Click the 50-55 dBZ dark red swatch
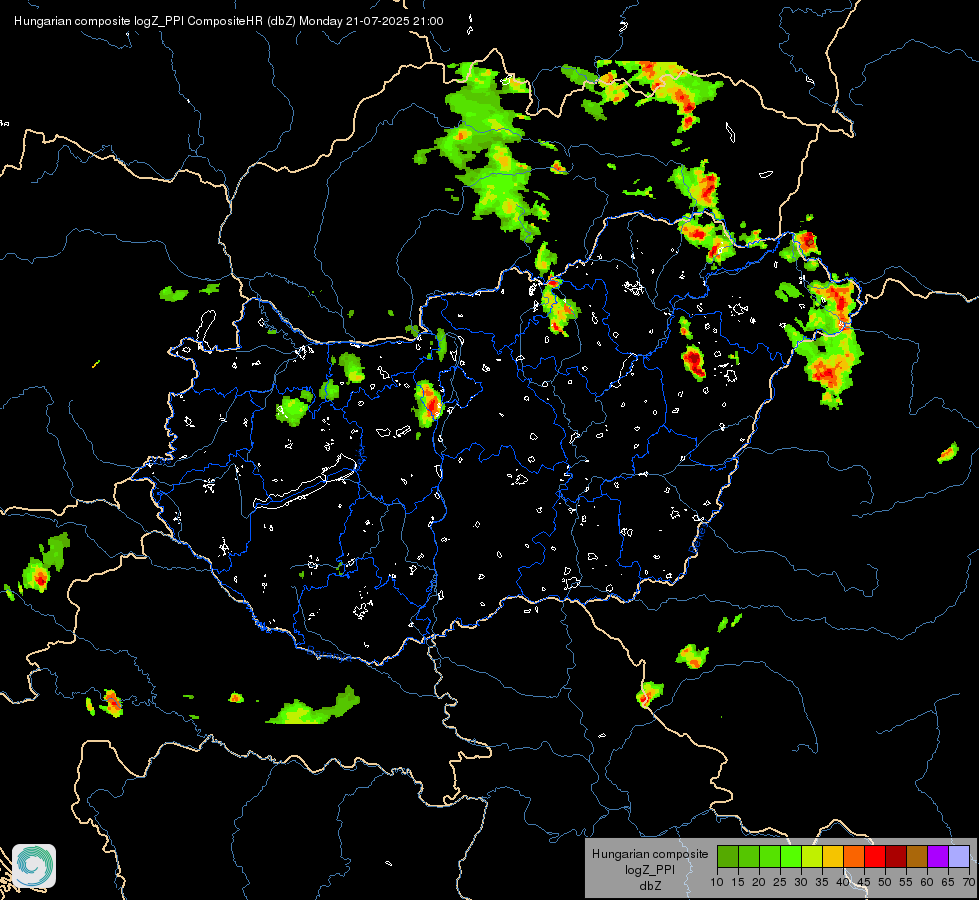Viewport: 979px width, 900px height. [x=896, y=856]
